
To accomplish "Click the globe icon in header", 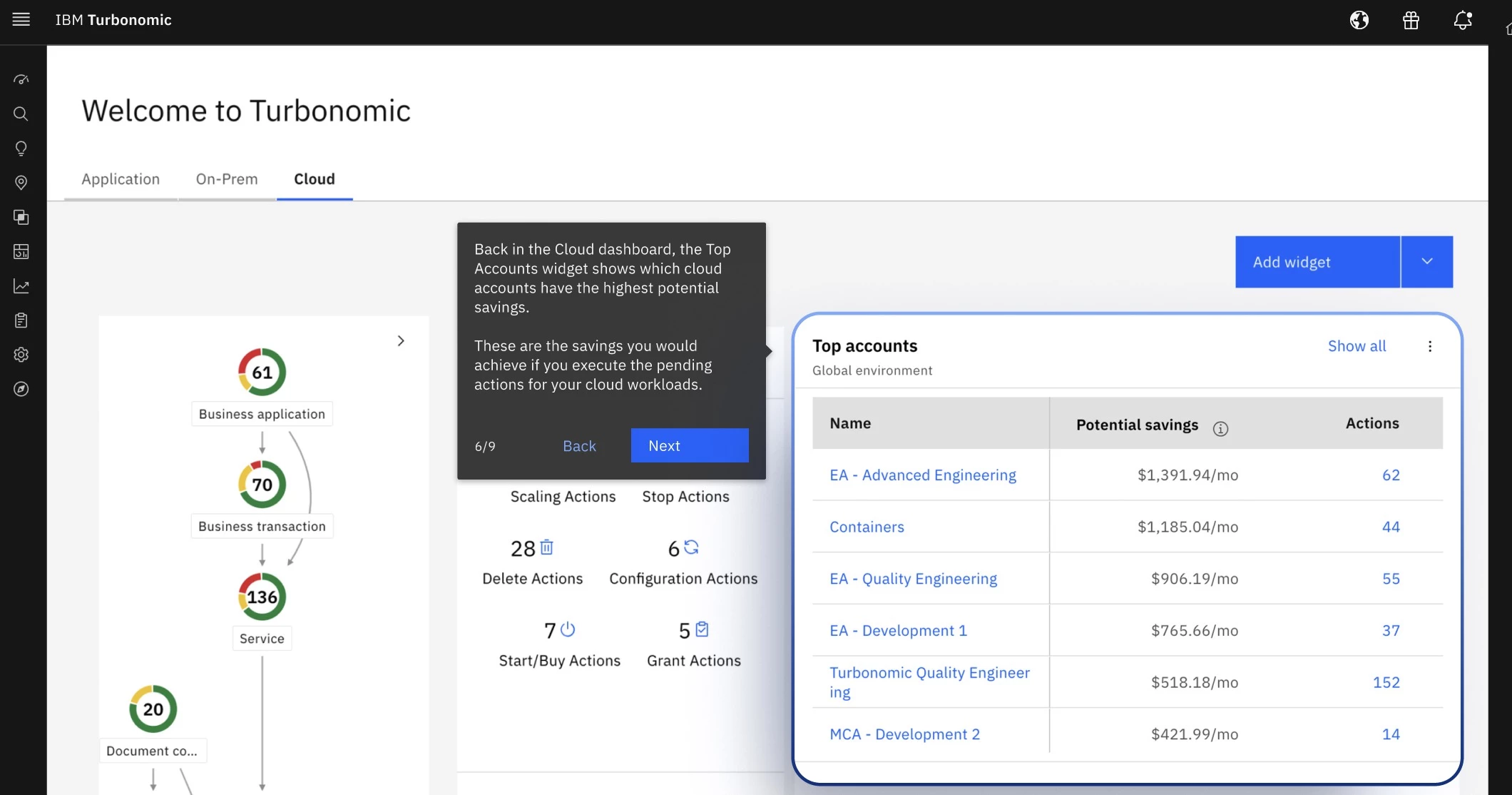I will click(1359, 20).
